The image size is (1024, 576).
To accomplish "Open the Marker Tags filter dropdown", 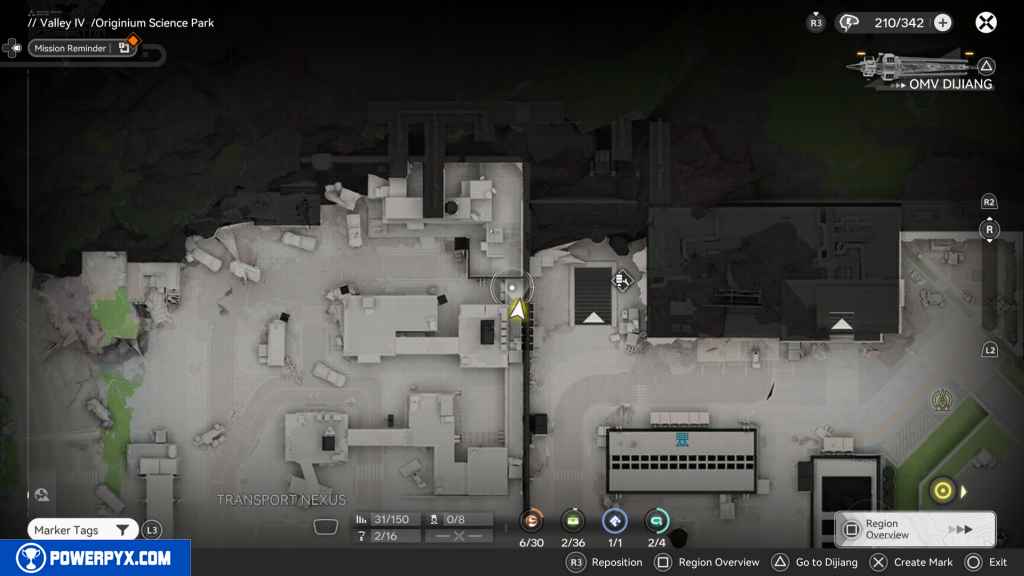I will pos(84,530).
